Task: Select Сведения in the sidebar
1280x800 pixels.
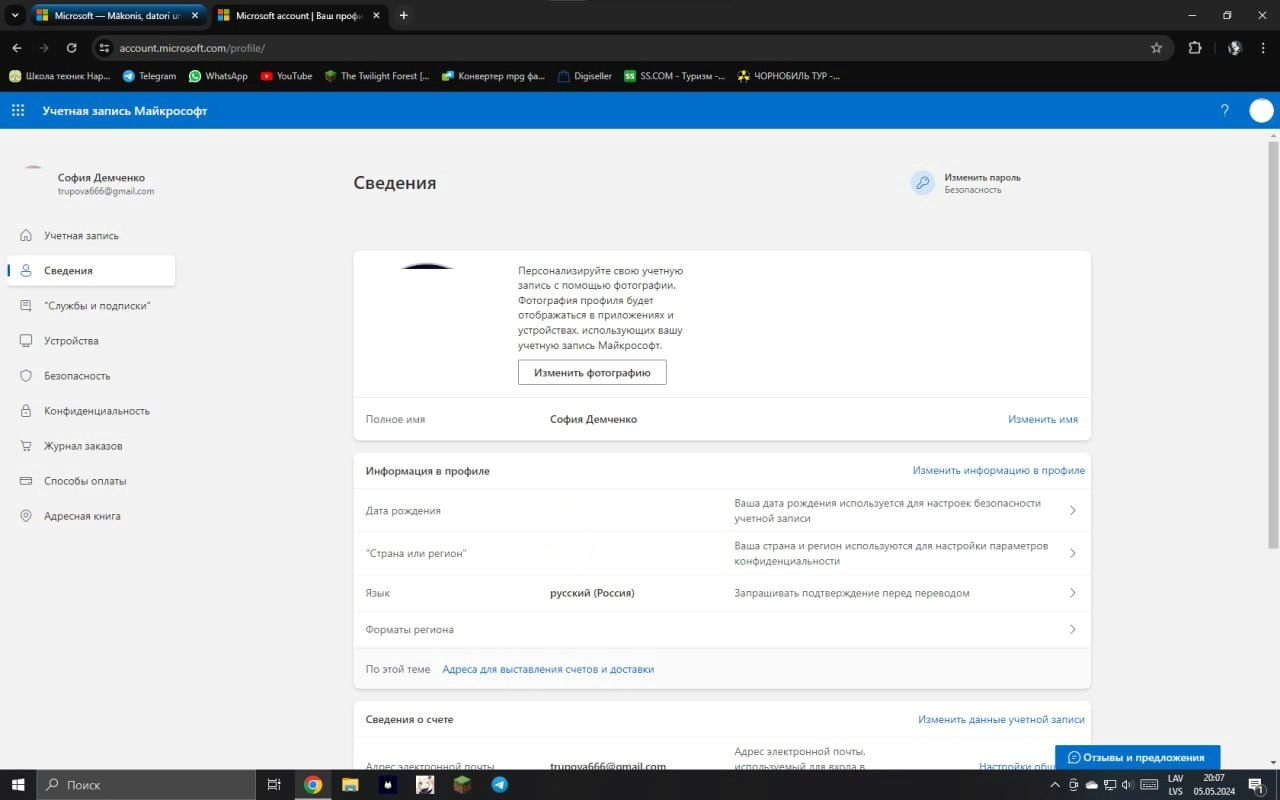Action: point(91,271)
